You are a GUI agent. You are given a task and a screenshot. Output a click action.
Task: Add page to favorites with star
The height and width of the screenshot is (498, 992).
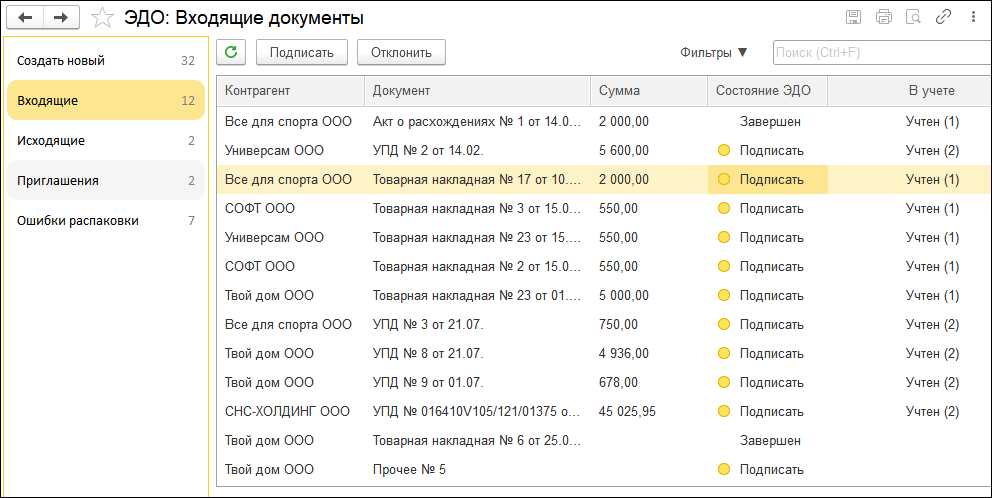(x=101, y=18)
